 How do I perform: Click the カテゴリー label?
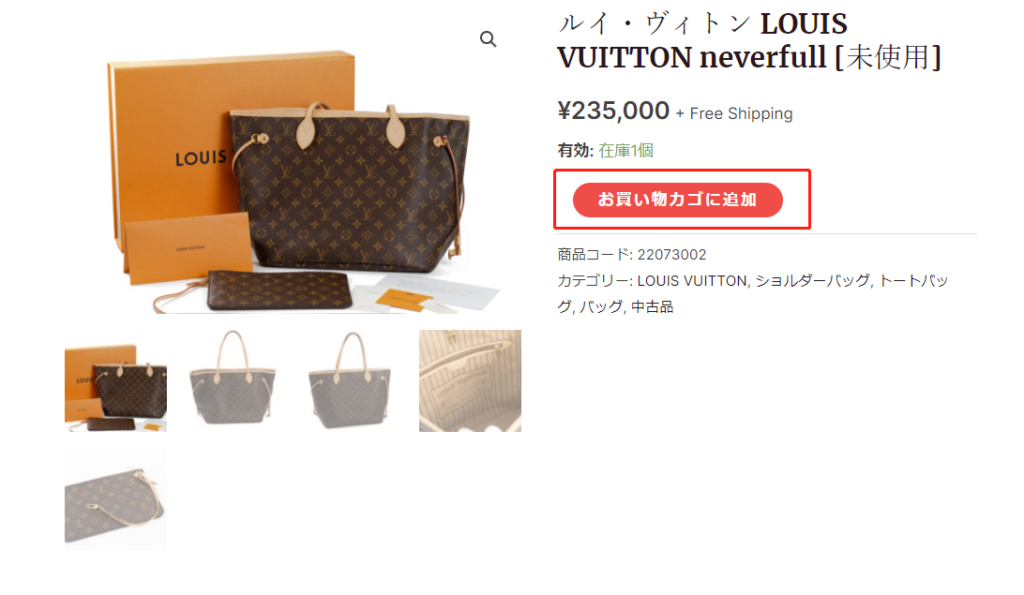click(x=594, y=281)
